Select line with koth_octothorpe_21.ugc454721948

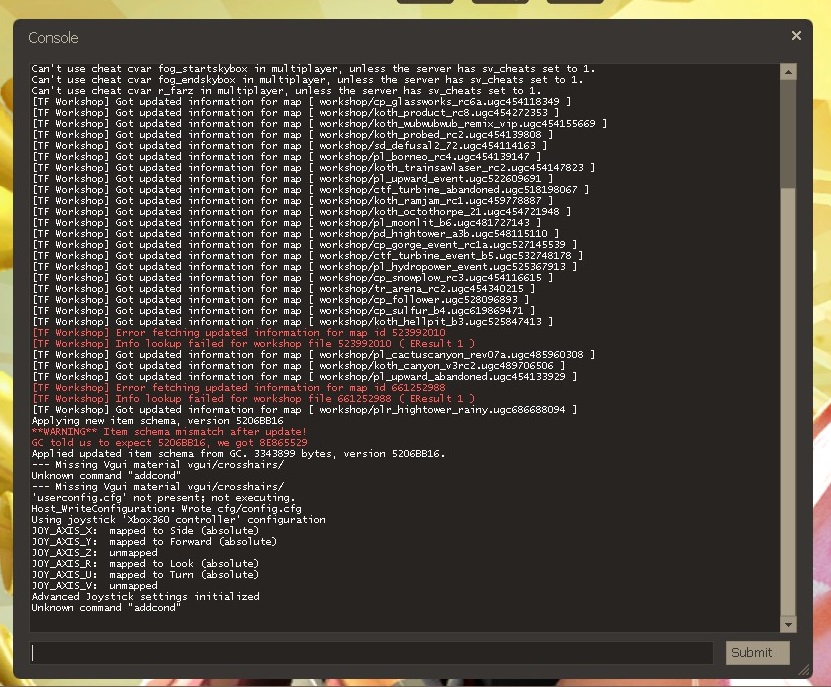point(302,212)
